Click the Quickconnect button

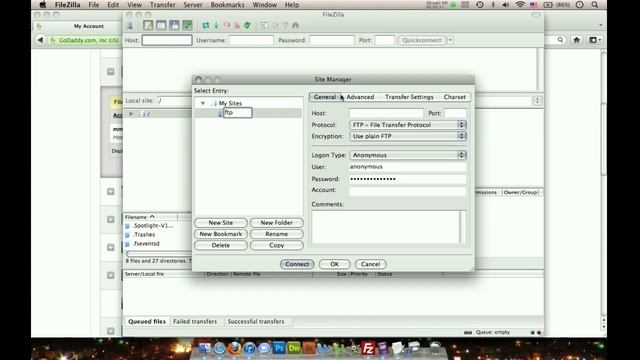click(x=422, y=40)
